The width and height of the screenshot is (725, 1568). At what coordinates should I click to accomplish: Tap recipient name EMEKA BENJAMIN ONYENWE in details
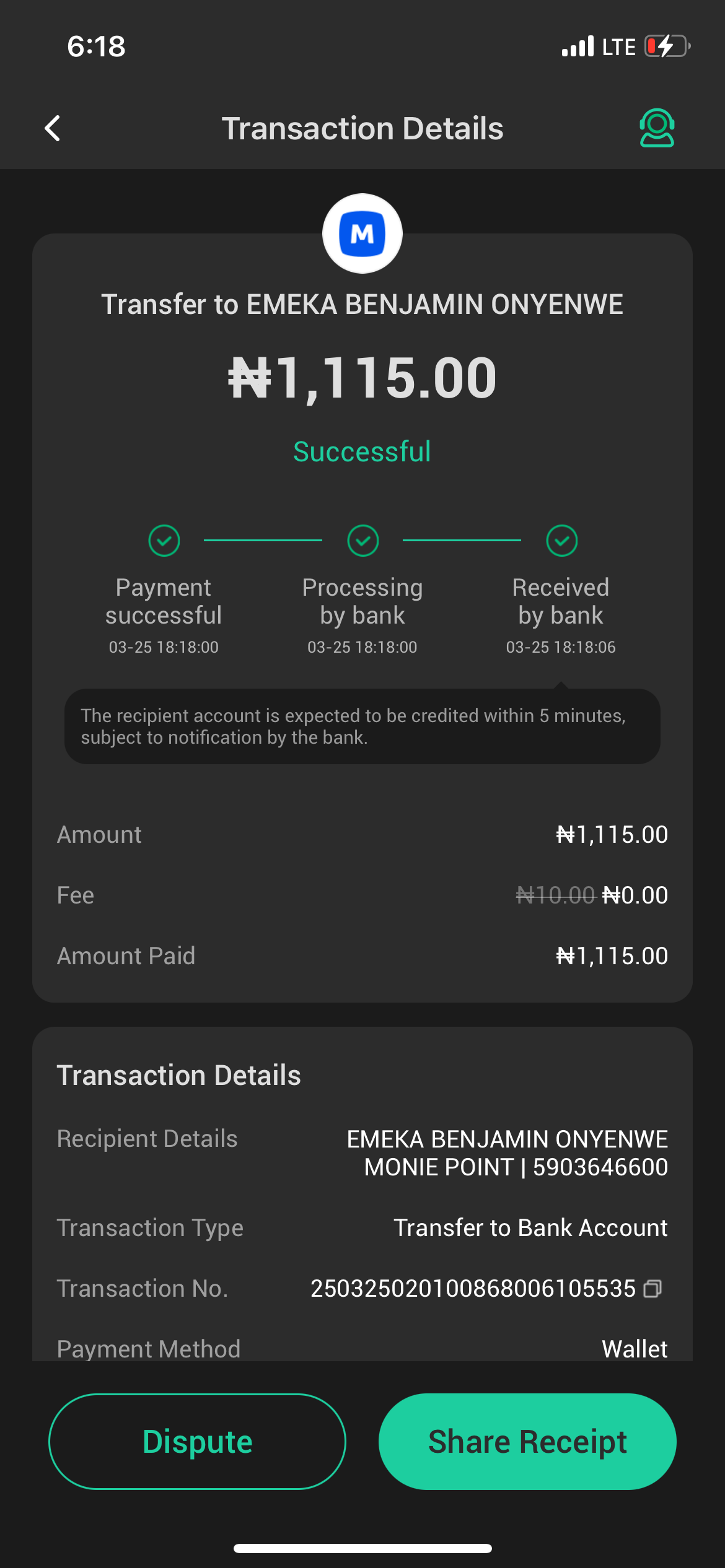(507, 1139)
